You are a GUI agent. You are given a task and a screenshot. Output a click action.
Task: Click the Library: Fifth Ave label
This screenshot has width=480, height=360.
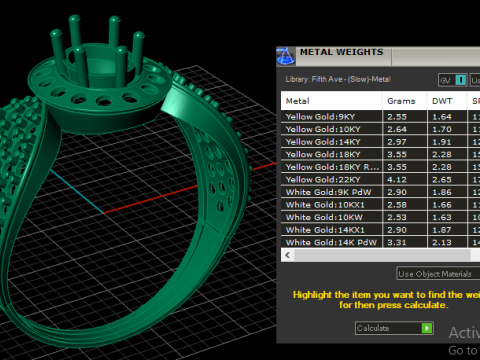click(x=338, y=79)
